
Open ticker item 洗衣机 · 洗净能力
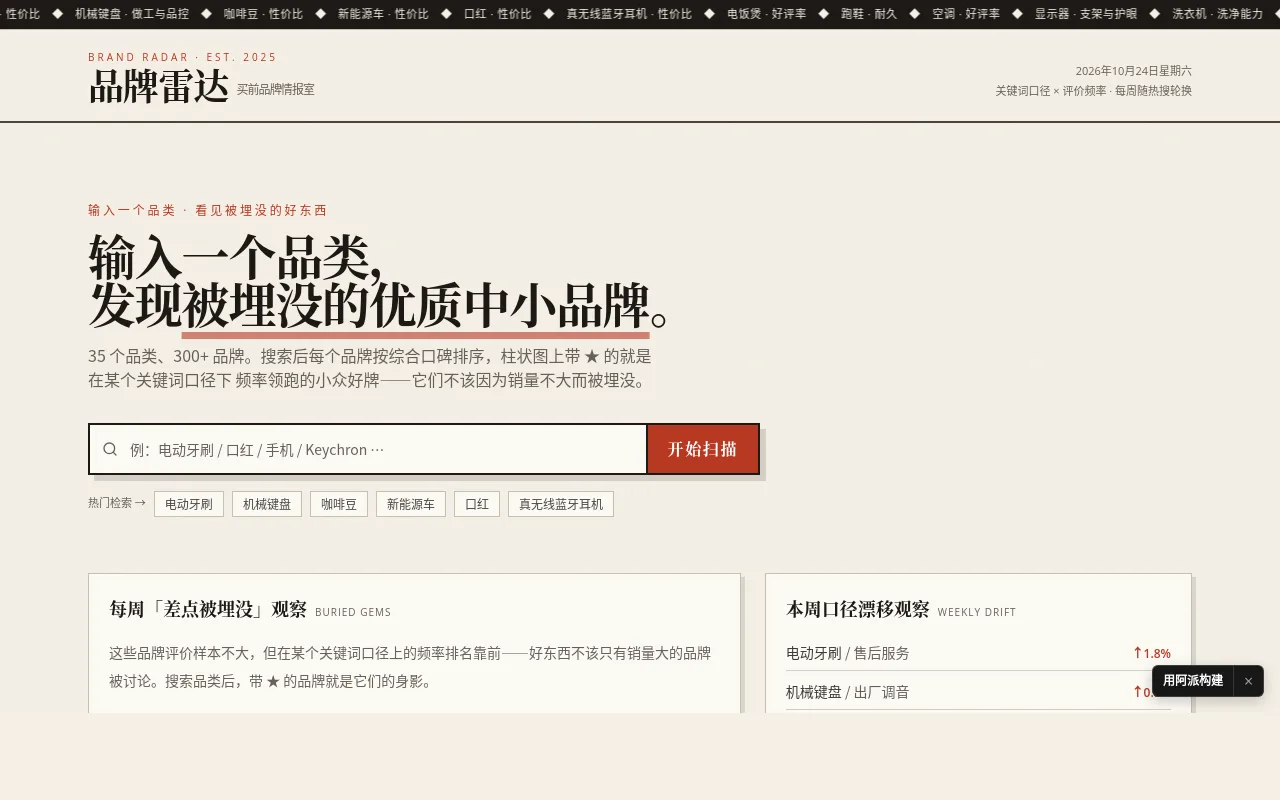click(1218, 14)
